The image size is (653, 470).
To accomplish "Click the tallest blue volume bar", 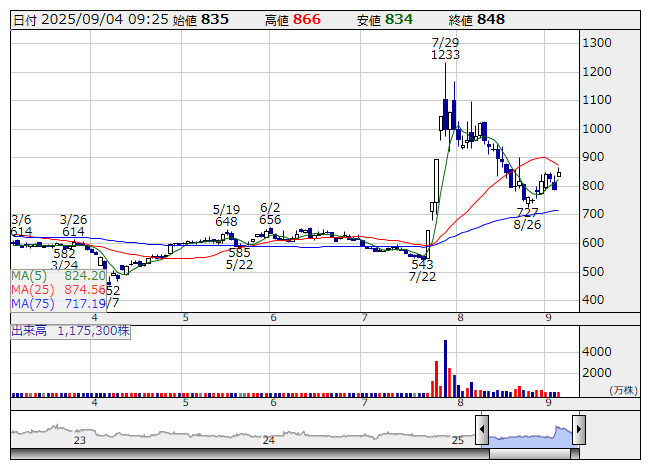I will coord(445,368).
